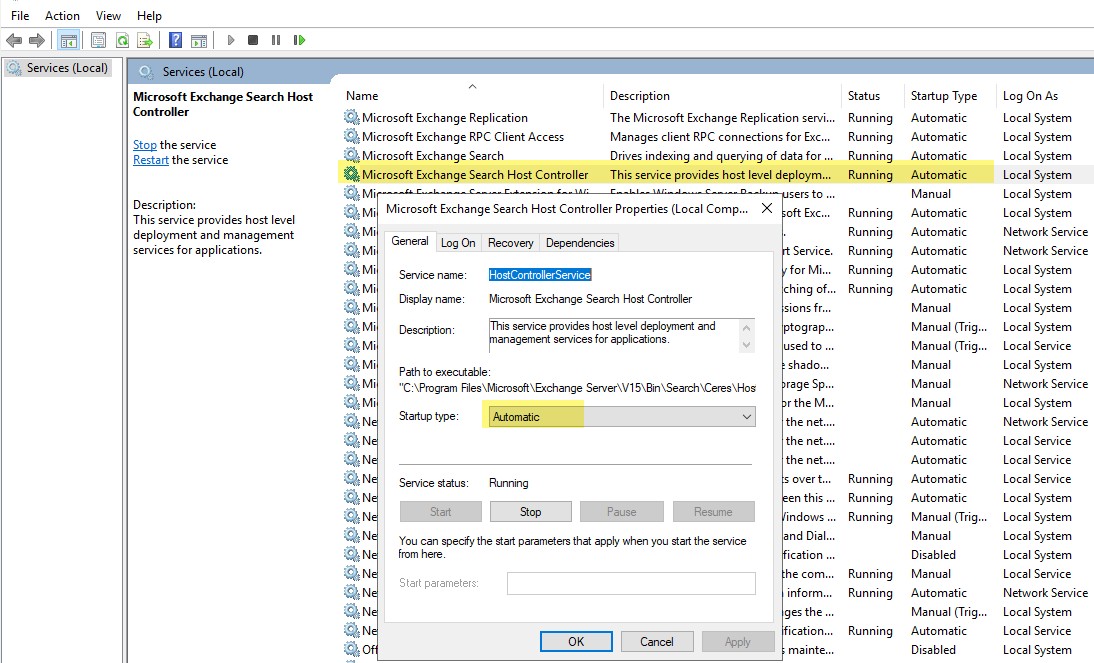The width and height of the screenshot is (1094, 663).
Task: Switch to the Recovery tab
Action: click(x=510, y=243)
